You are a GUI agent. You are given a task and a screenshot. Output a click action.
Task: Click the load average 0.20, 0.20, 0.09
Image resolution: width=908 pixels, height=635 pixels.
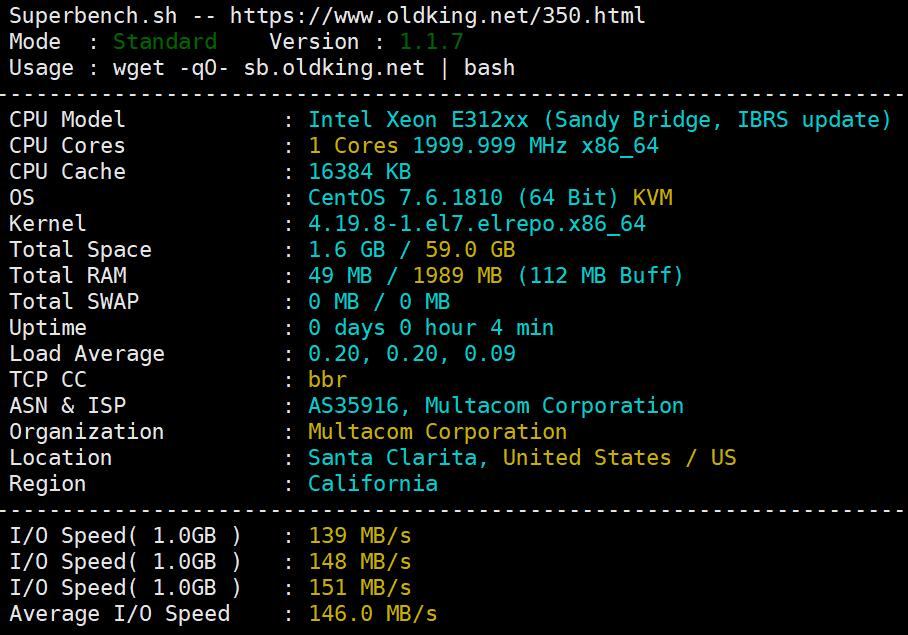point(412,354)
